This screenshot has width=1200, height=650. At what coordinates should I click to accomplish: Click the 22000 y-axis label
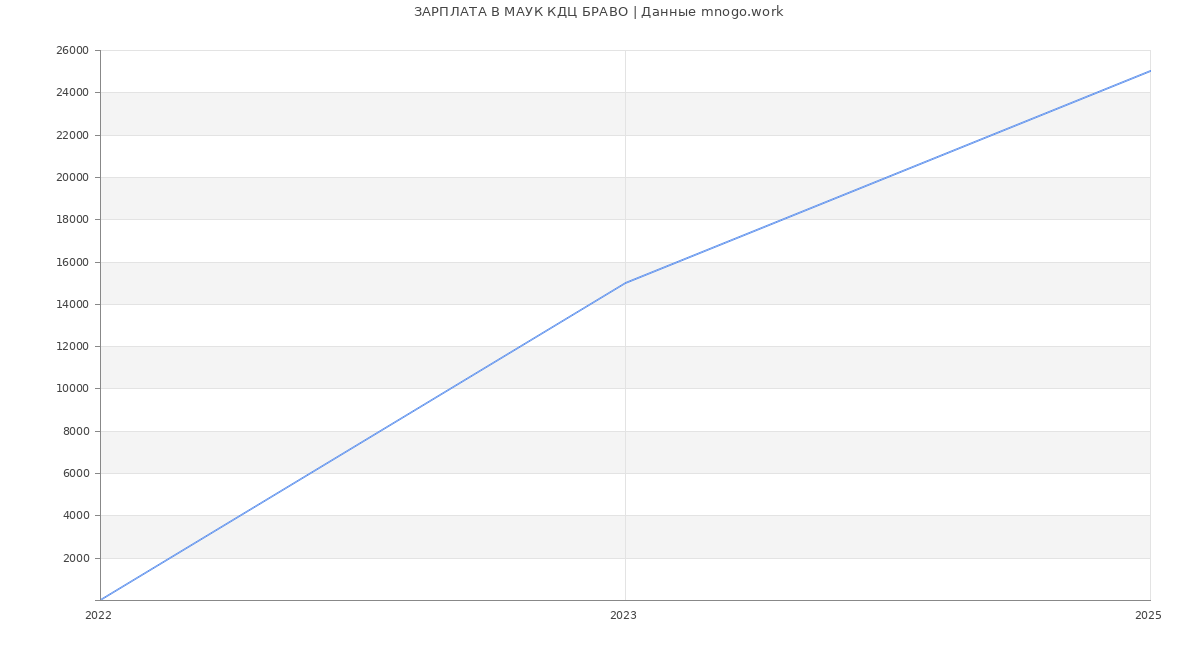pyautogui.click(x=72, y=135)
